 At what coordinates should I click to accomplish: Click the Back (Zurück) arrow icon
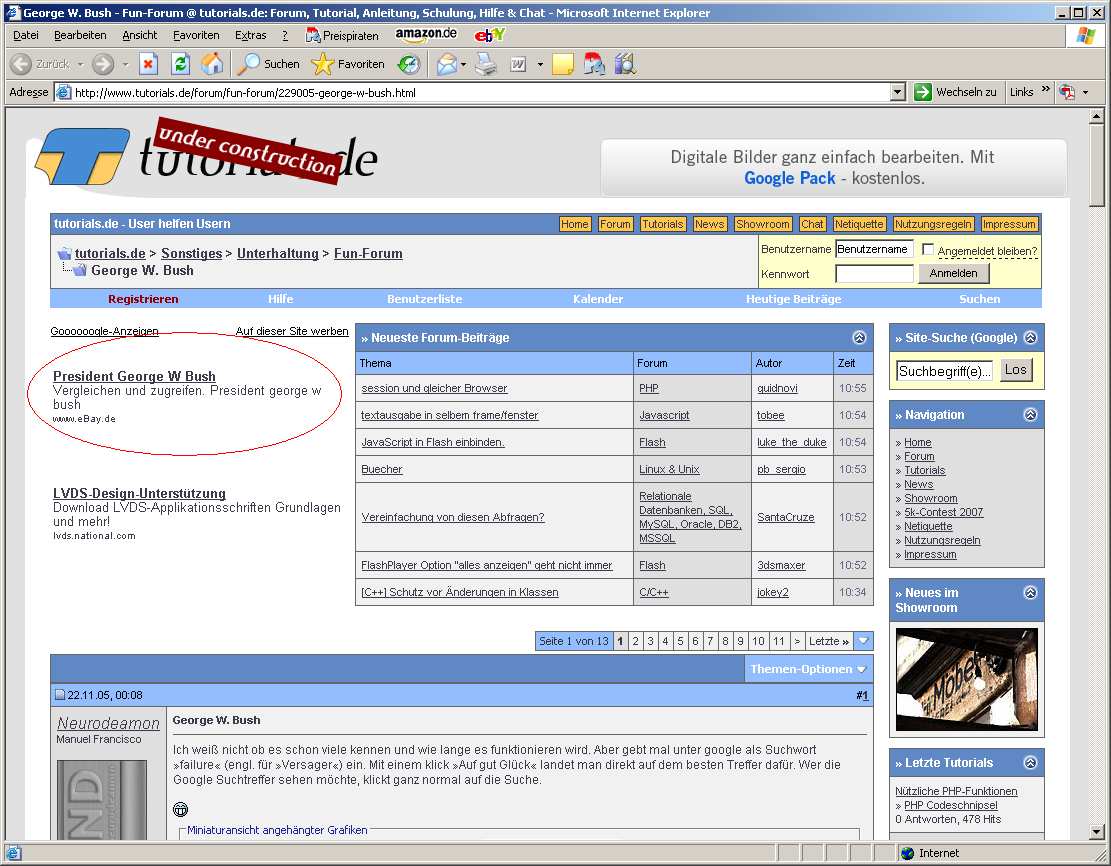(21, 64)
